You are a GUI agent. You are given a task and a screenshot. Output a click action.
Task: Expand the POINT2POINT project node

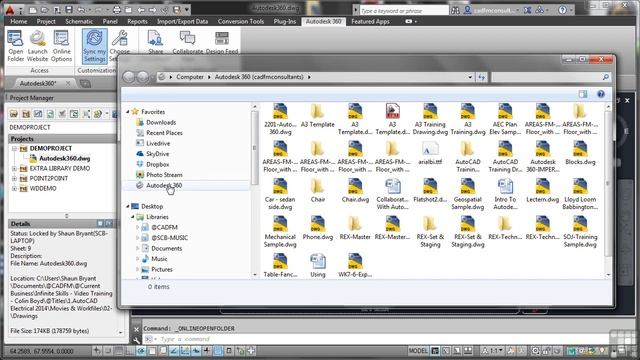pyautogui.click(x=14, y=179)
